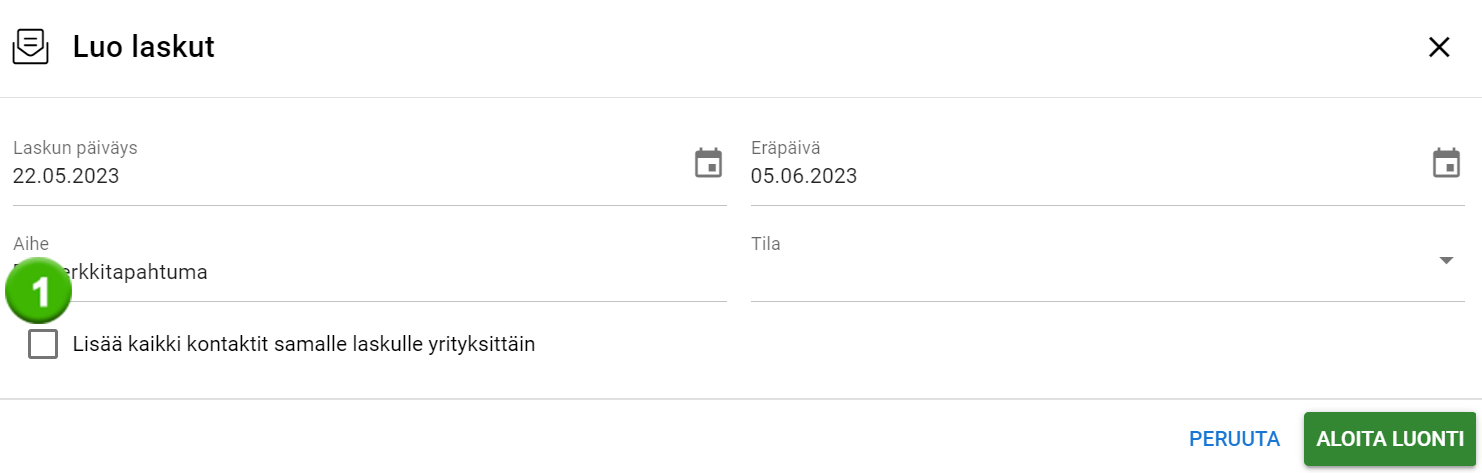
Task: Click the green number 1 step badge
Action: 39,291
